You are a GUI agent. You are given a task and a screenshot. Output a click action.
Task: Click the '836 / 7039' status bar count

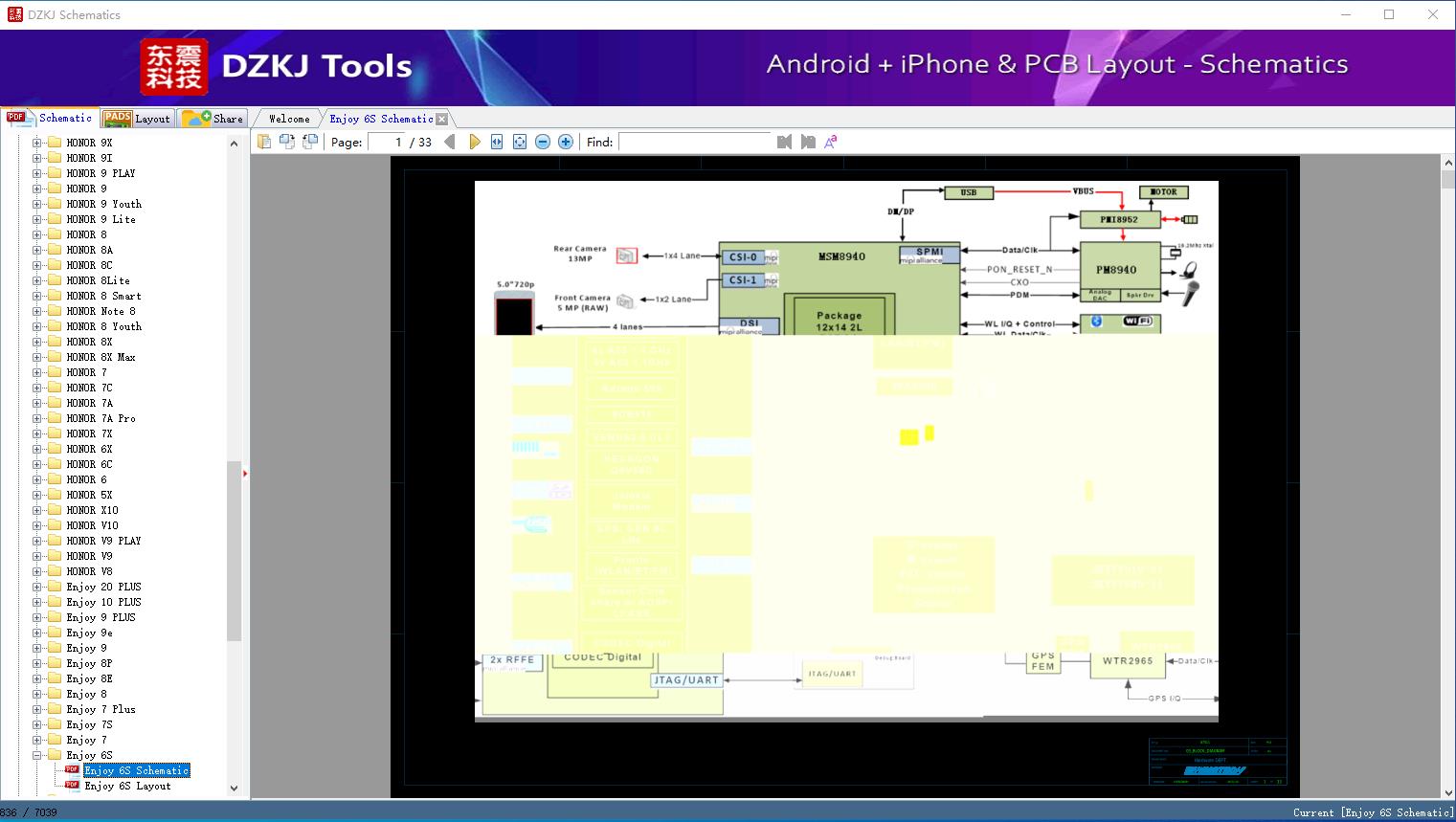[x=29, y=812]
